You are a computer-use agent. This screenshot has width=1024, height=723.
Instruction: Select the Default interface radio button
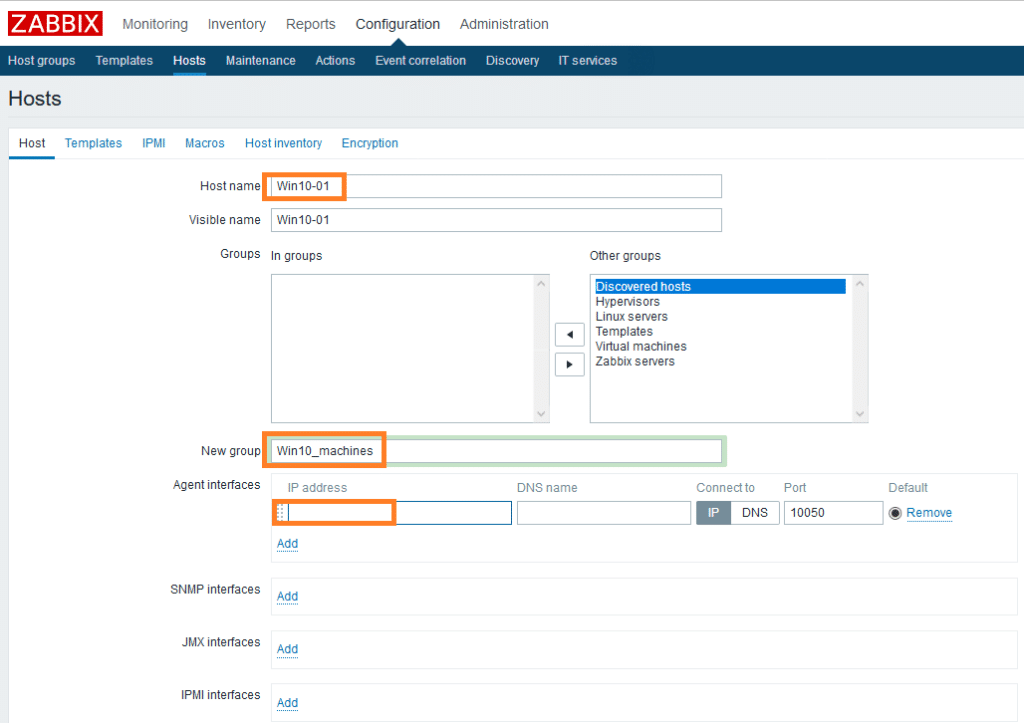895,513
